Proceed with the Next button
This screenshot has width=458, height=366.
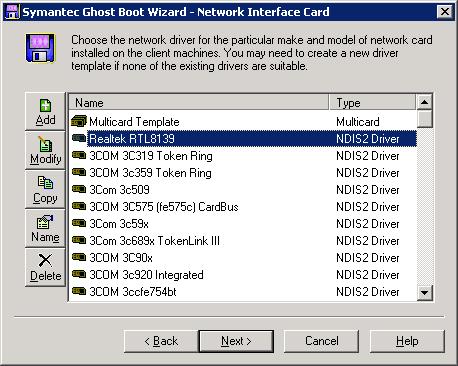236,341
